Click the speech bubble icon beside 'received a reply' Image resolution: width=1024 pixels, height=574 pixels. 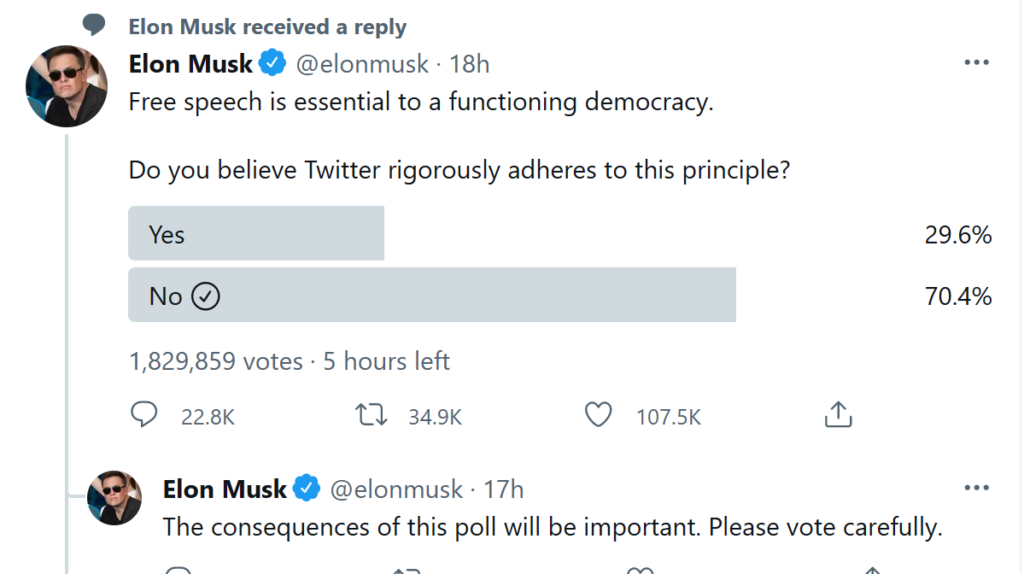pos(95,26)
